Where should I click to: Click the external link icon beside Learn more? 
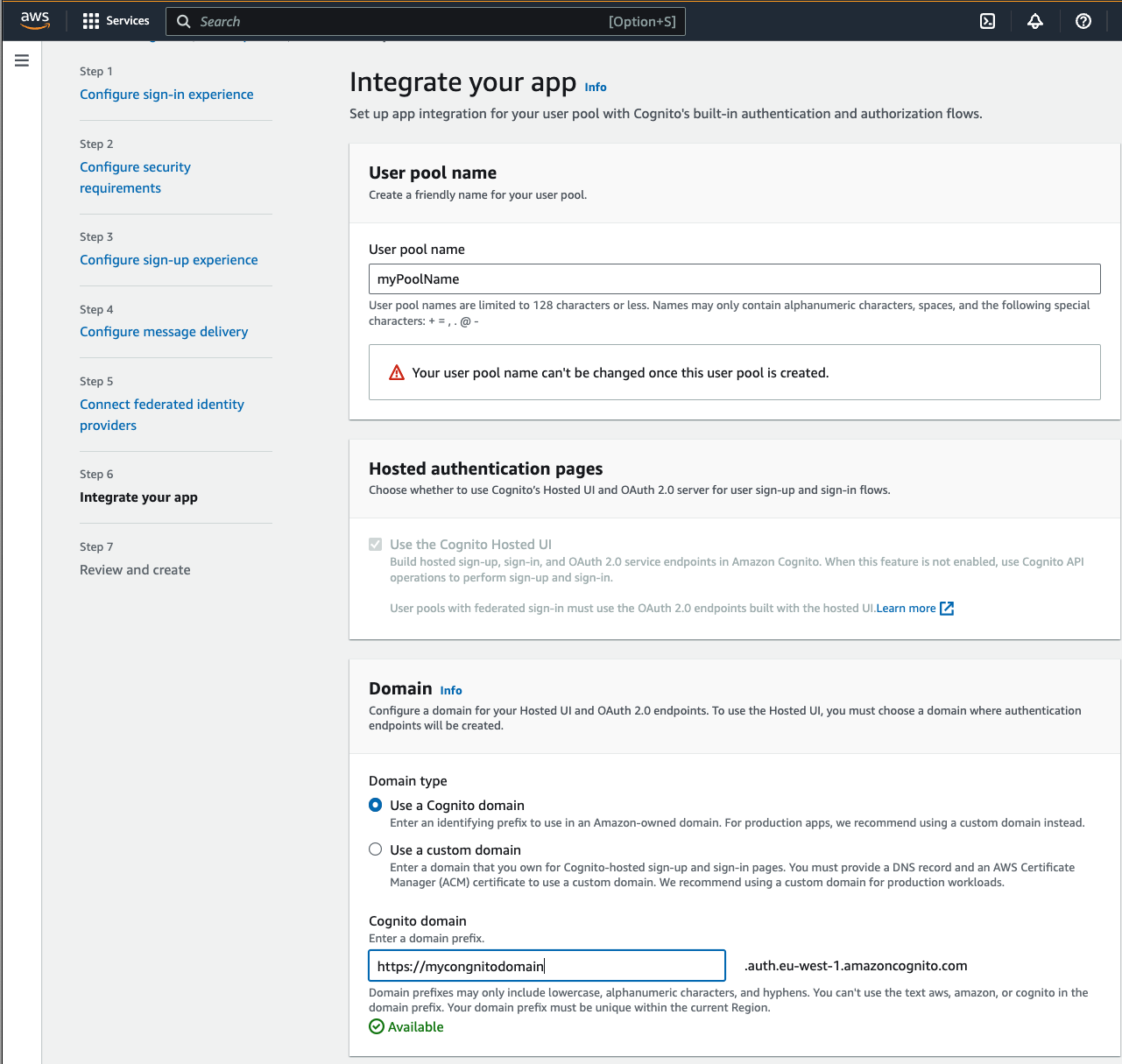coord(947,608)
